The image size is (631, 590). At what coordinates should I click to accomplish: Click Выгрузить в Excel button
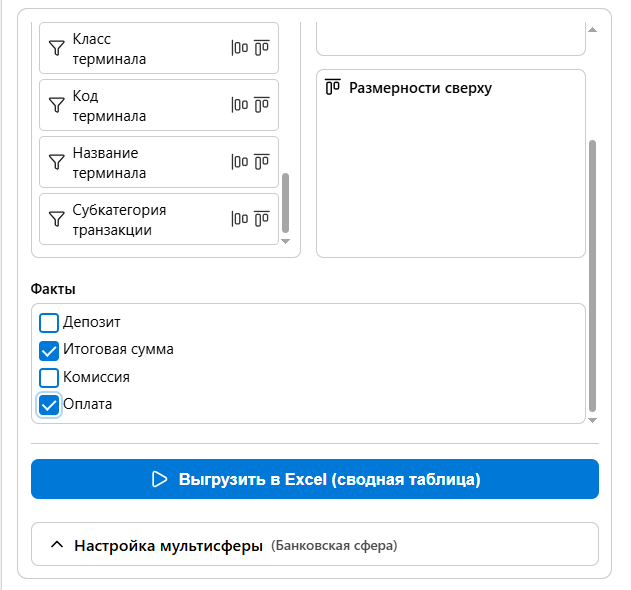tap(315, 479)
